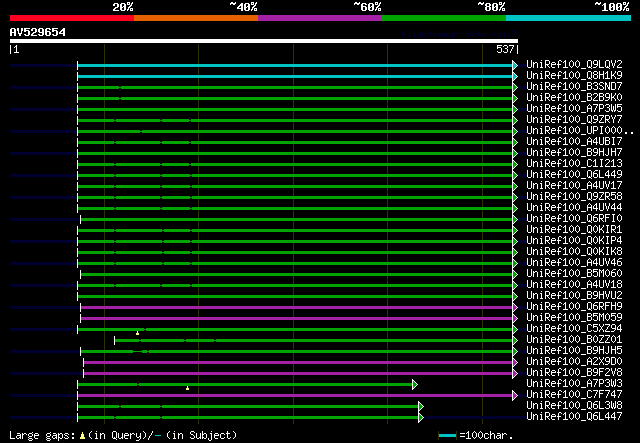Screen dimensions: 640x443
Task: Click the green arrowhead ending the Q6L3W8 alignment
Action: [421, 407]
